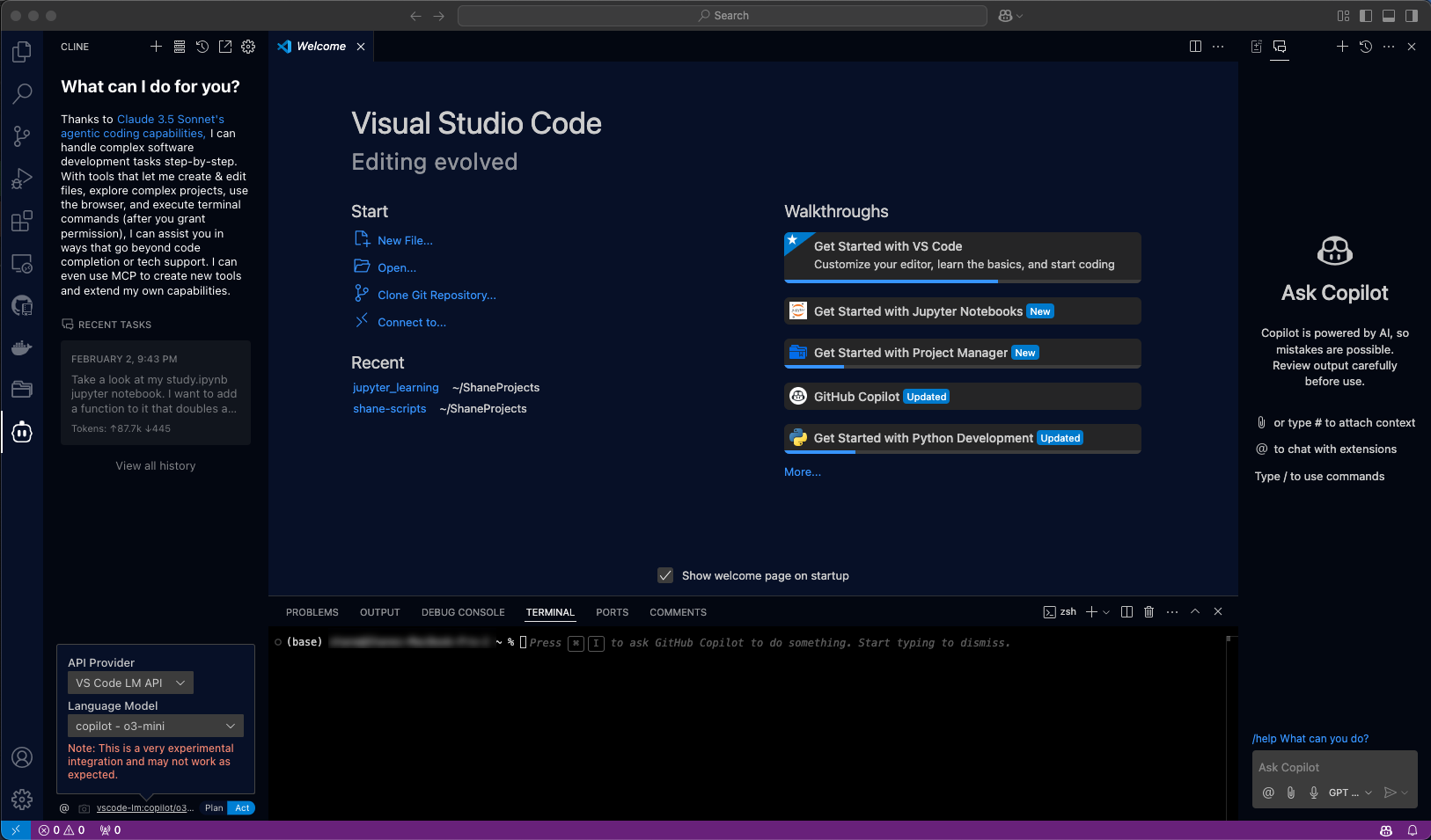Open Language Model dropdown copilot - o3-mini
This screenshot has width=1431, height=840.
[156, 726]
